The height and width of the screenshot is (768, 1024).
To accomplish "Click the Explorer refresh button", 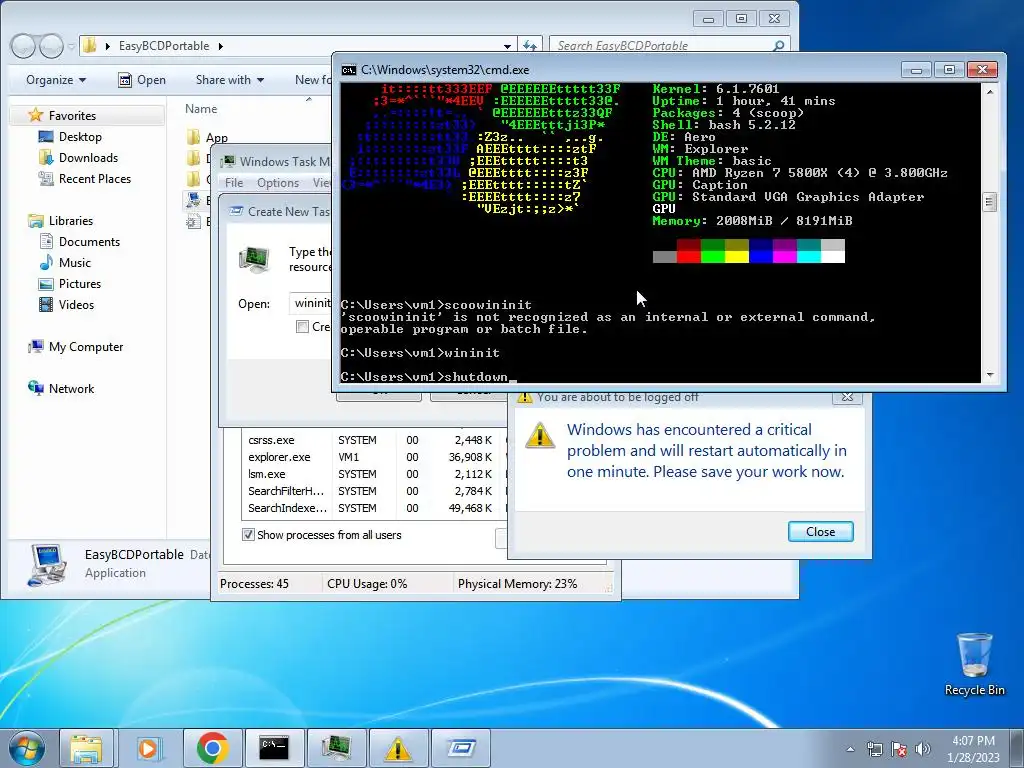I will (x=529, y=46).
